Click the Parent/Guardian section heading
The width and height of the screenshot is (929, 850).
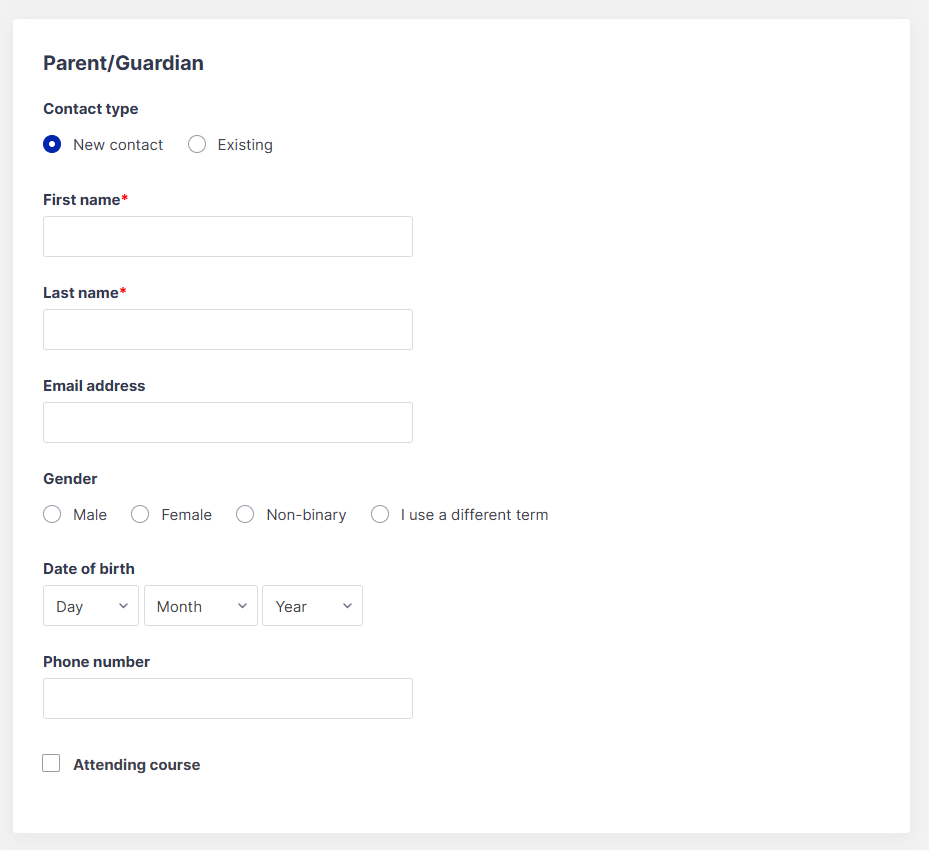tap(123, 63)
